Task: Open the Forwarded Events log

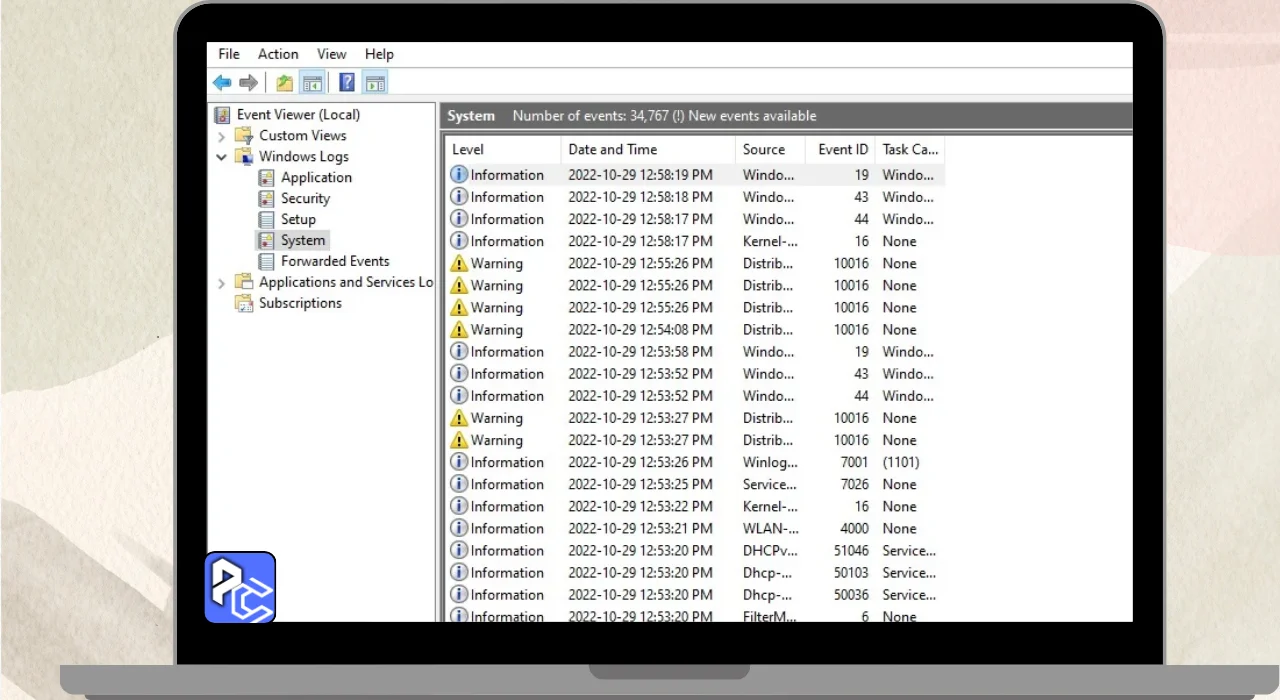Action: click(335, 262)
